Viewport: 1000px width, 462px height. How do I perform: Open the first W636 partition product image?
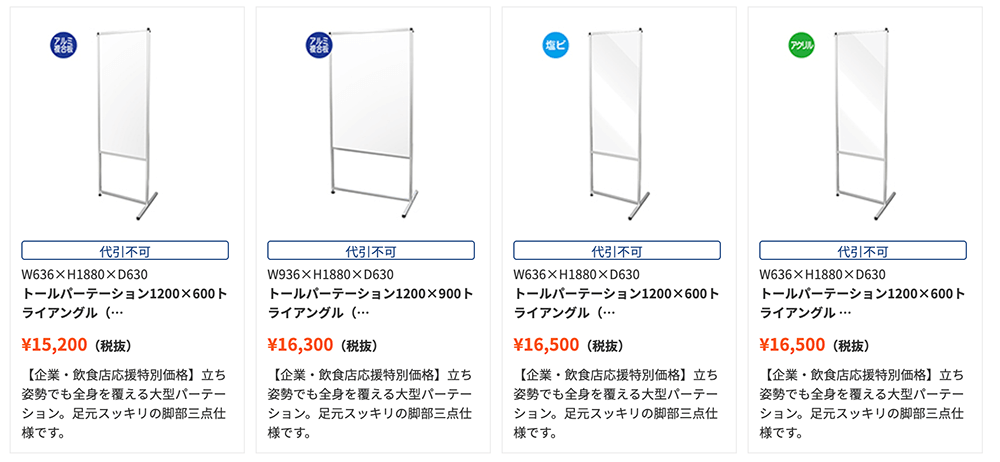pos(126,124)
